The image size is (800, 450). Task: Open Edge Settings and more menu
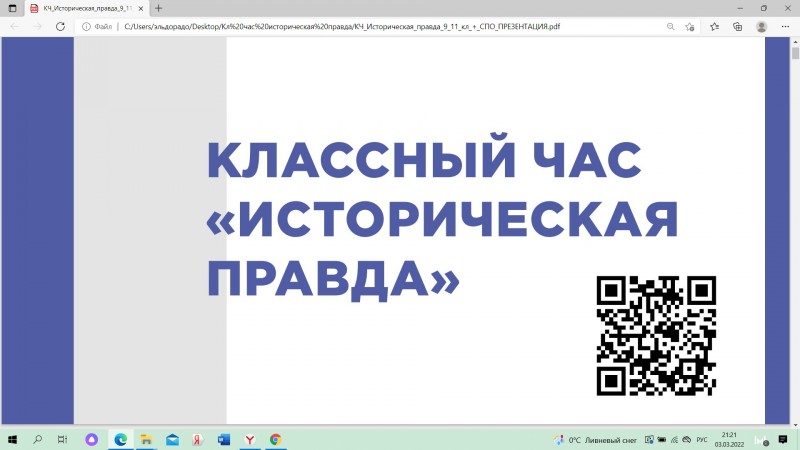click(x=785, y=27)
